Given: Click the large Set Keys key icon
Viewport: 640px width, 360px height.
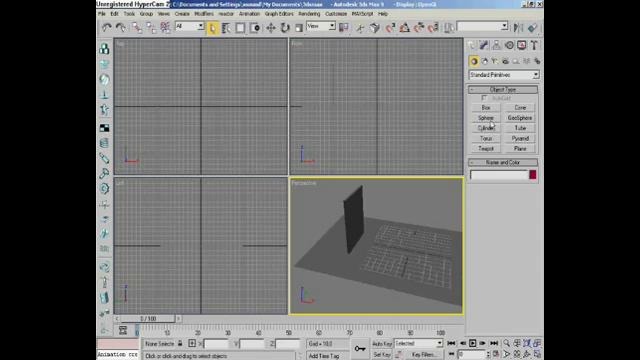Looking at the screenshot, I should point(360,349).
